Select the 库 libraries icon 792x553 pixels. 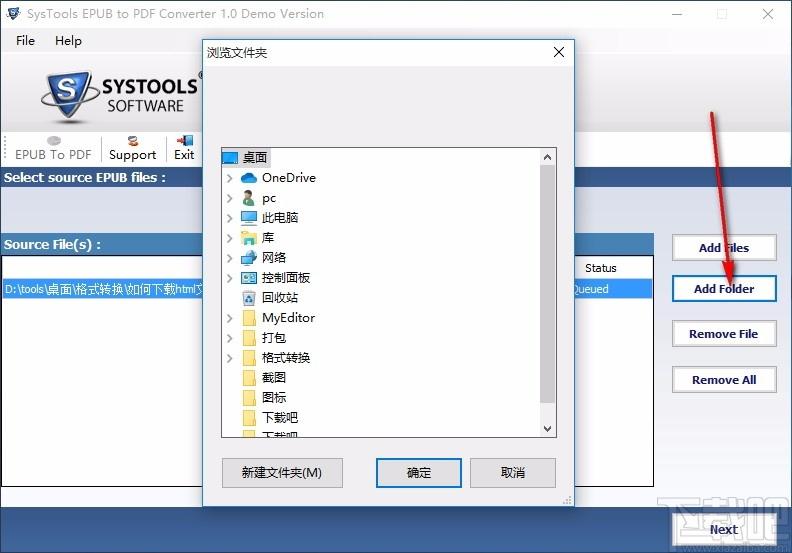coord(249,238)
